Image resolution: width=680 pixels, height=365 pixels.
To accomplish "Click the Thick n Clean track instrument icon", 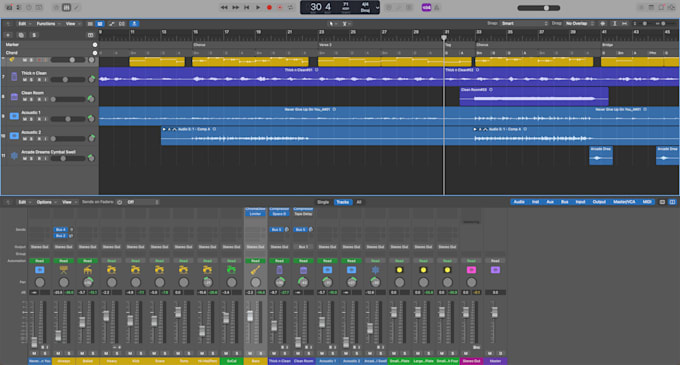I will 14,77.
